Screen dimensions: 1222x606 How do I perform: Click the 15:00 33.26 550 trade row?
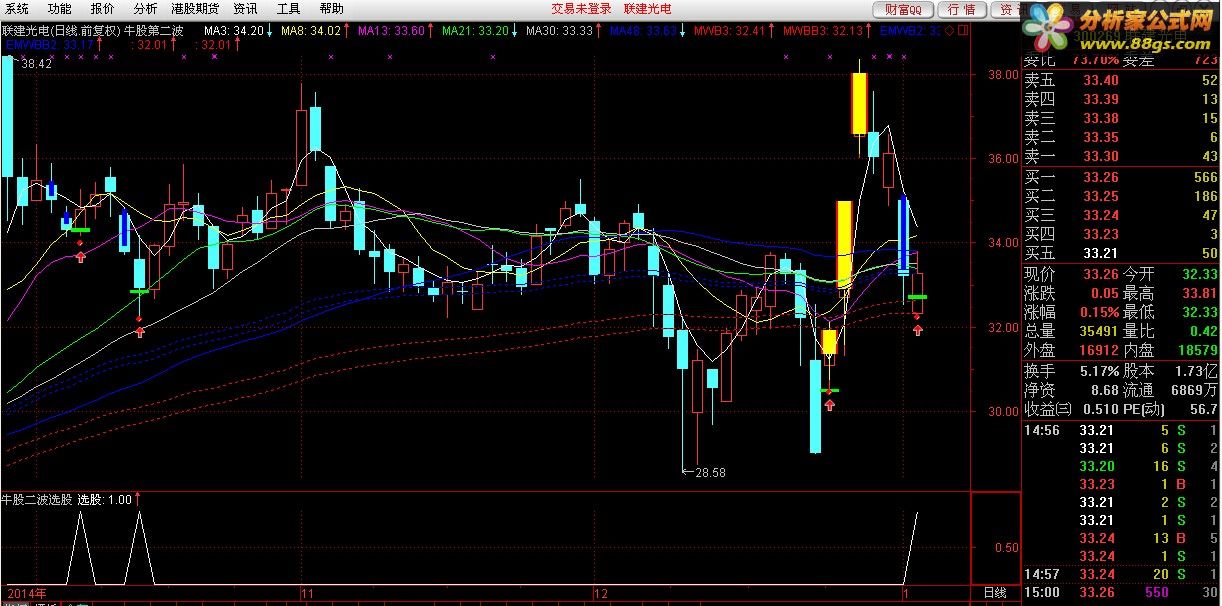(1121, 592)
